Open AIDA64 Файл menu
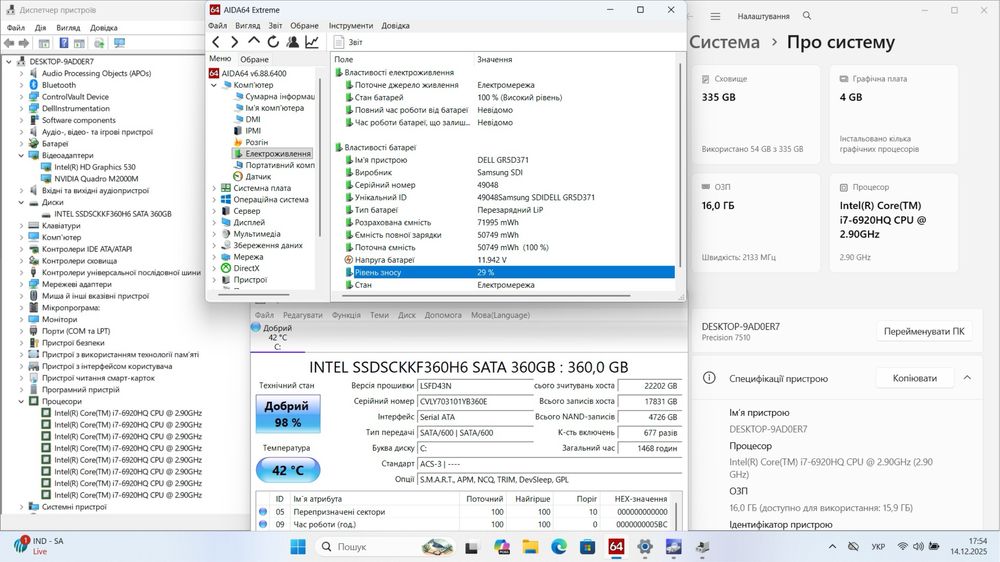Screen dimensions: 1000x562 click(x=217, y=26)
